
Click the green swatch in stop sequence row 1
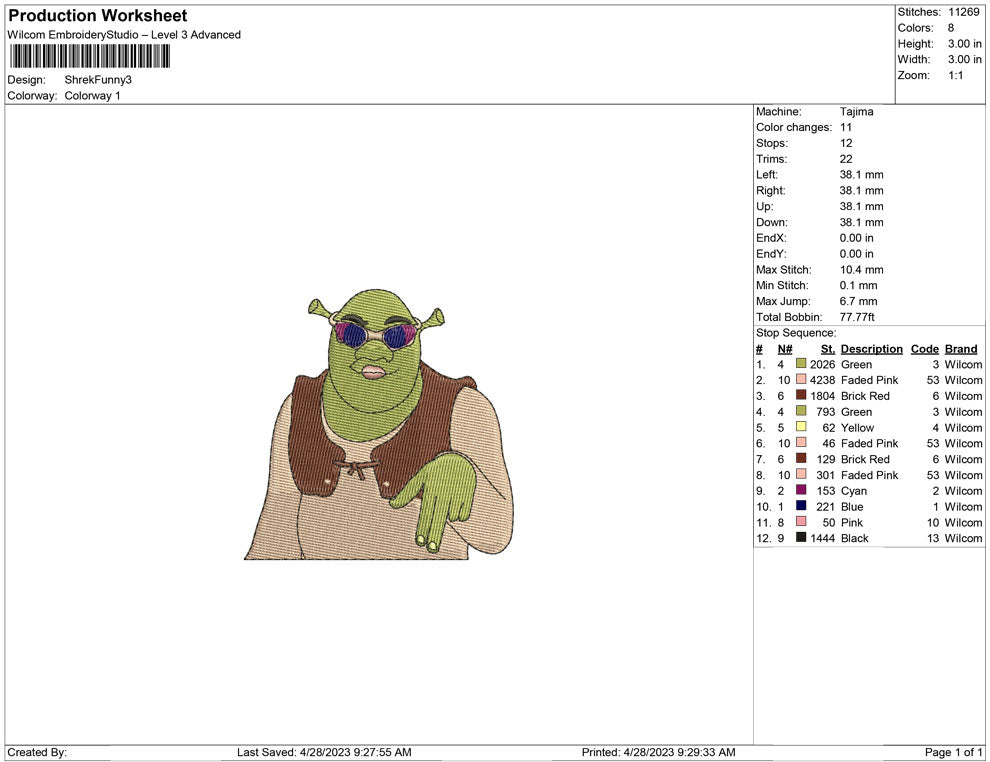tap(801, 364)
